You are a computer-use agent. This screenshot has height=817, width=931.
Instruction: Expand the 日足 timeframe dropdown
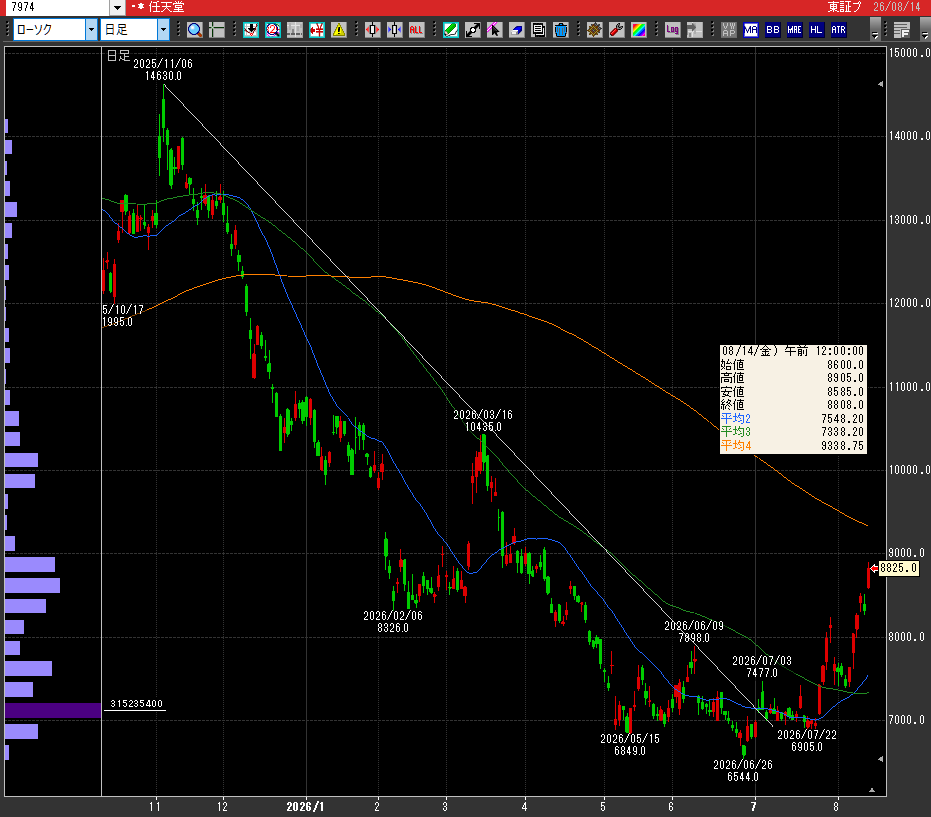[163, 30]
